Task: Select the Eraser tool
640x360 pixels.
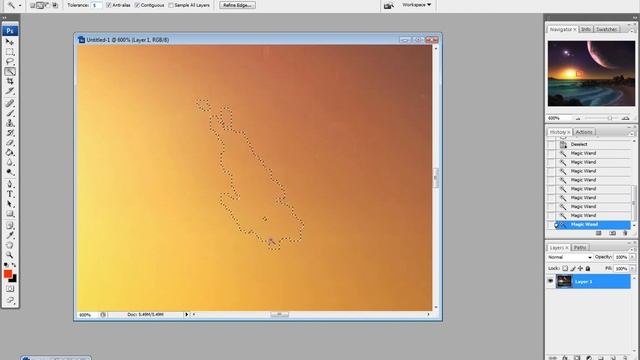Action: [10, 143]
